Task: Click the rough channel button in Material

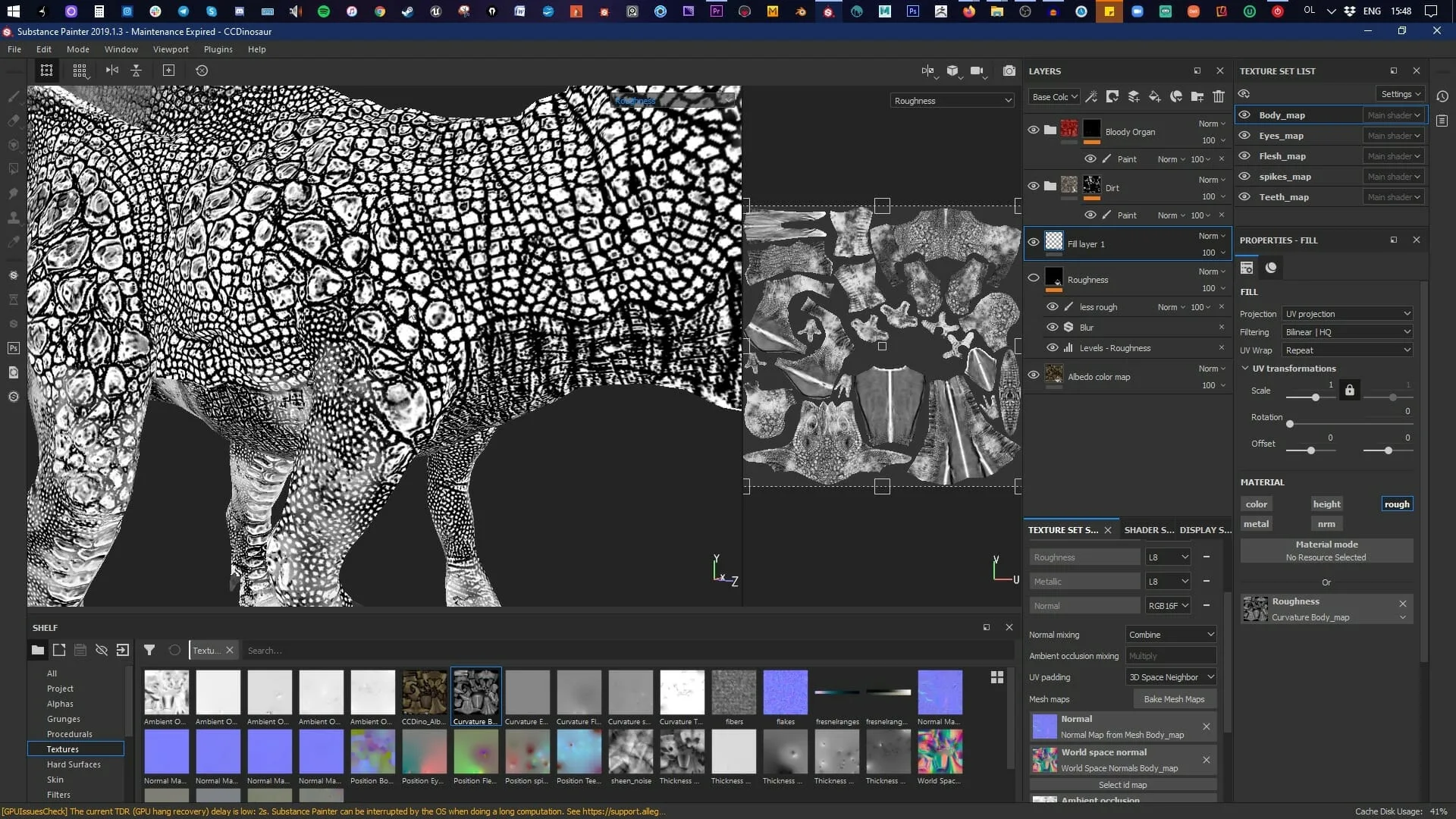Action: coord(1397,504)
